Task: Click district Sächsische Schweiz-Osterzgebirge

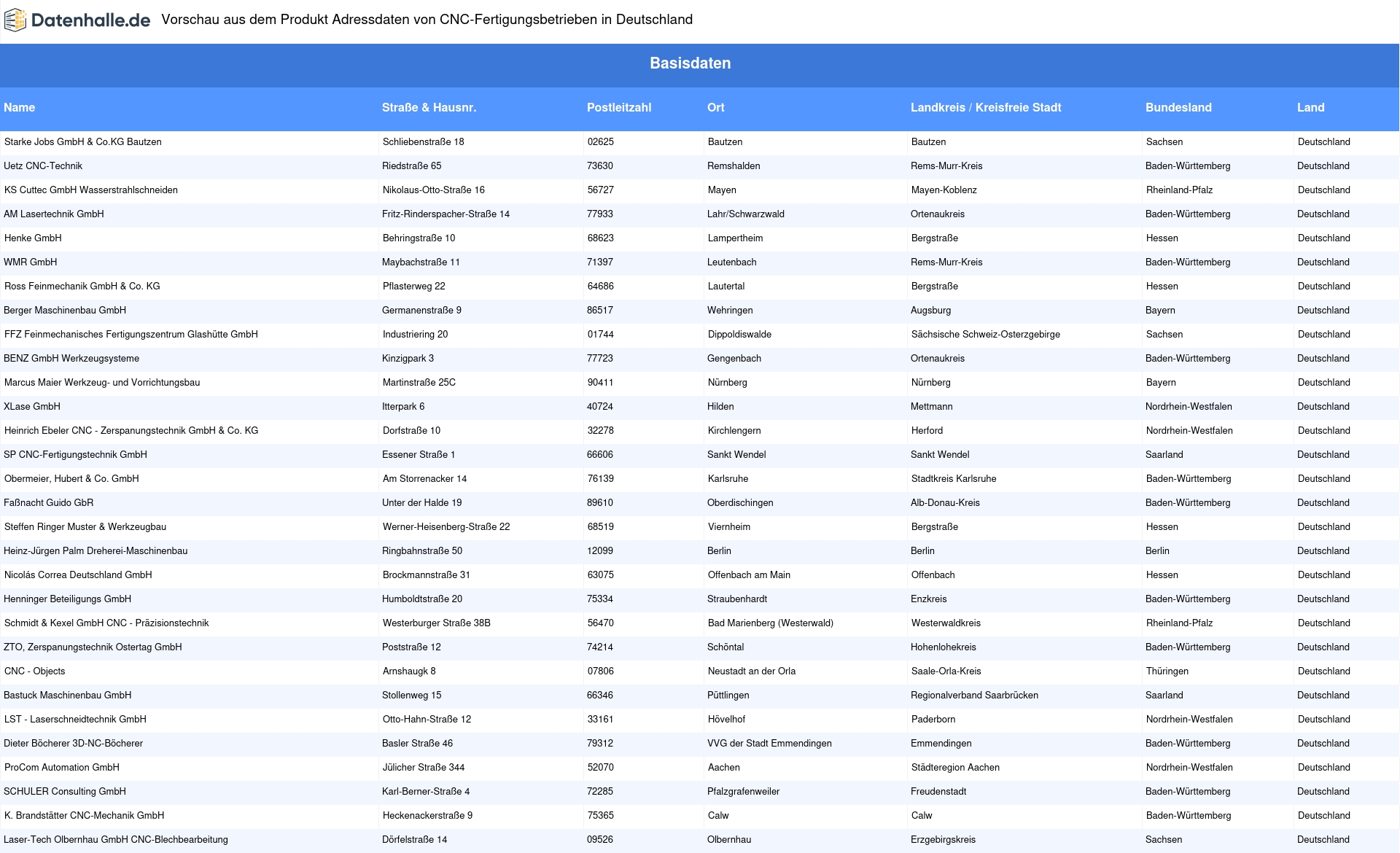Action: 986,335
